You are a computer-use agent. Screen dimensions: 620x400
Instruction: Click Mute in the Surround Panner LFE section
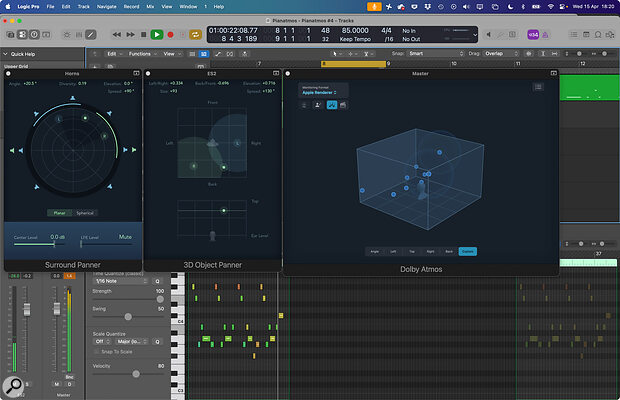click(x=125, y=237)
